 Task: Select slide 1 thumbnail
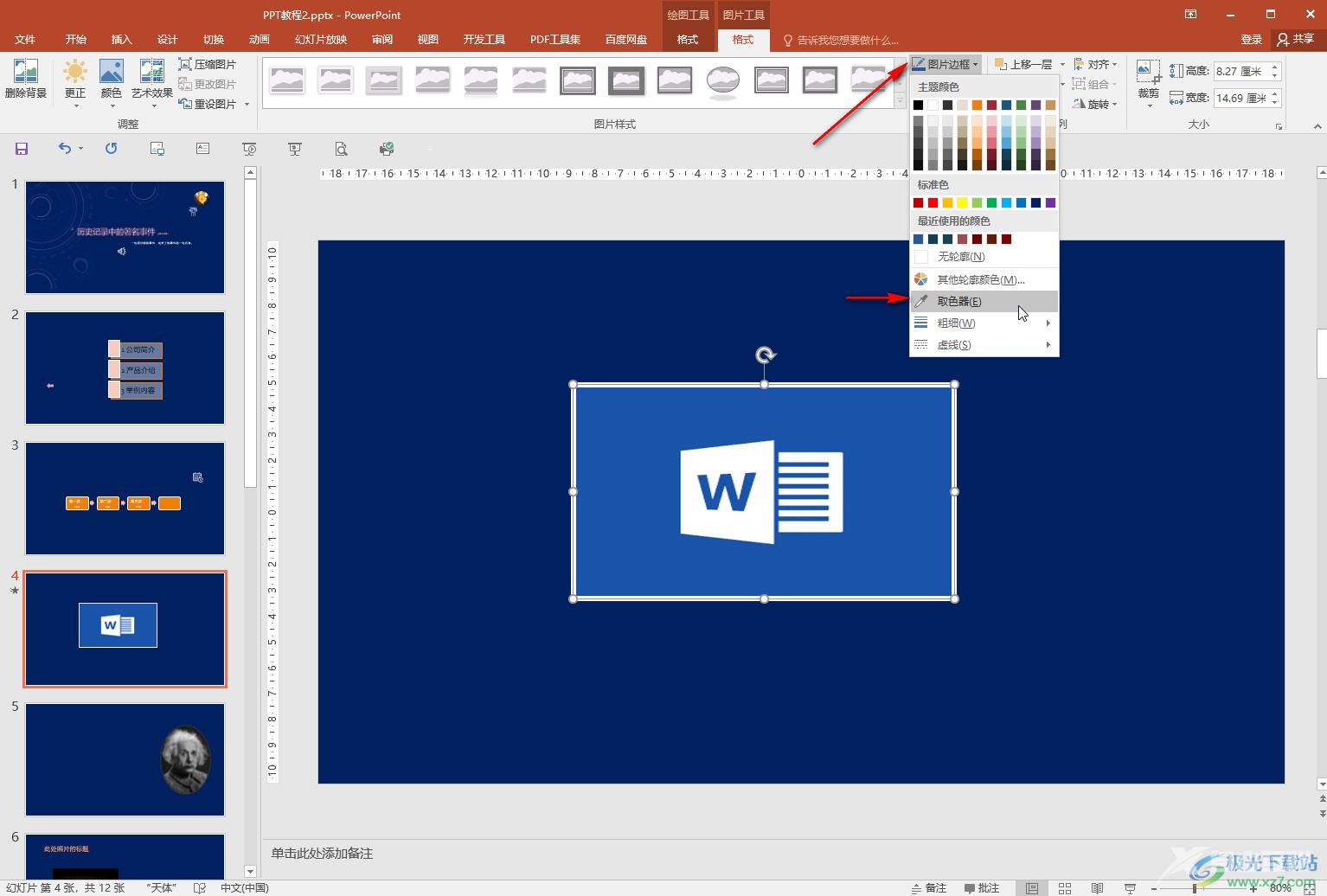pos(125,237)
